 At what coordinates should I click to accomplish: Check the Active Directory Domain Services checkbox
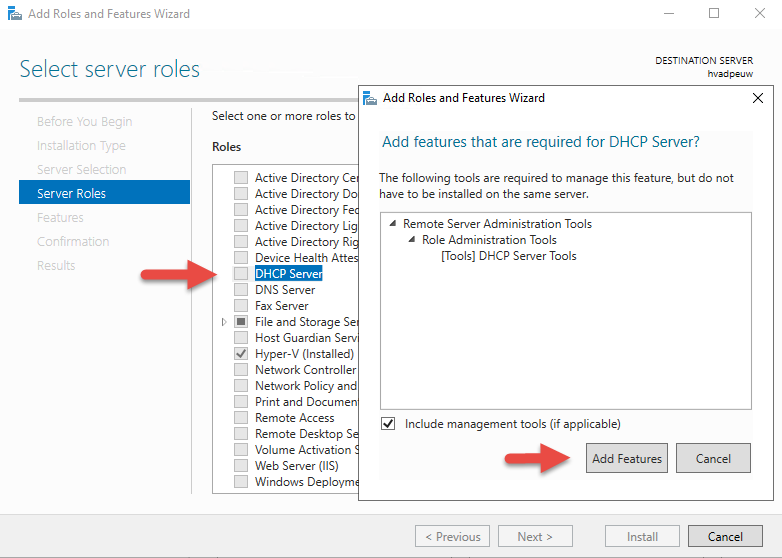pos(241,193)
